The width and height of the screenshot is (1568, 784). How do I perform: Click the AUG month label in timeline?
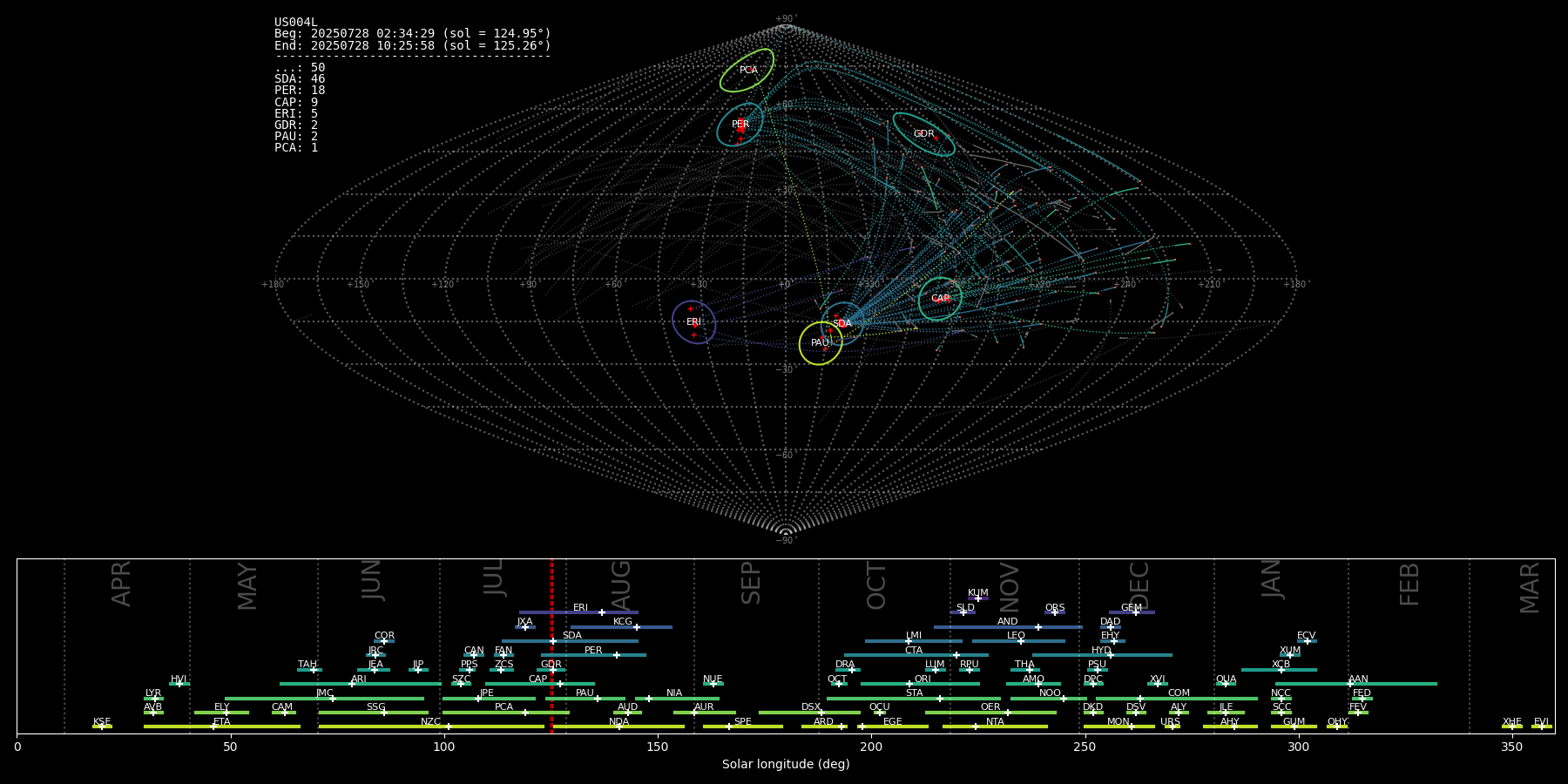[x=621, y=585]
